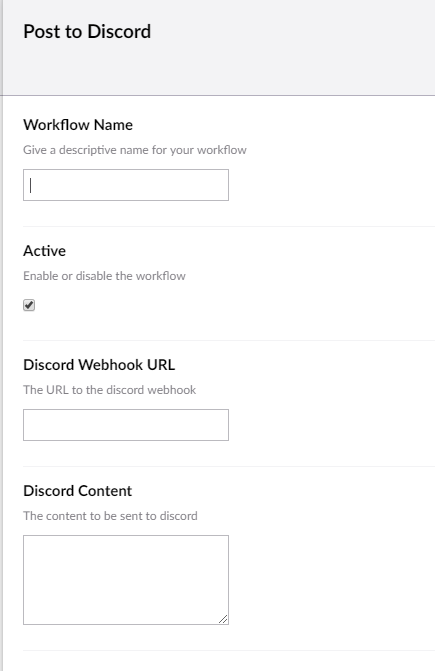Screen dimensions: 435x671
Task: Click the divider below the Webhook URL field
Action: click(x=229, y=466)
